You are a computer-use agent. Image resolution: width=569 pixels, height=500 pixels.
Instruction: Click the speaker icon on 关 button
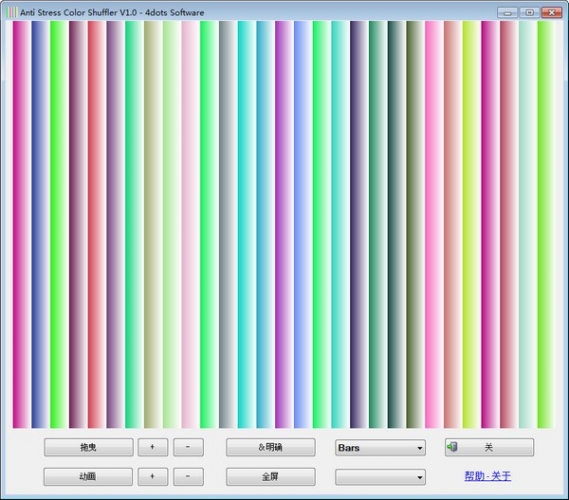(452, 447)
